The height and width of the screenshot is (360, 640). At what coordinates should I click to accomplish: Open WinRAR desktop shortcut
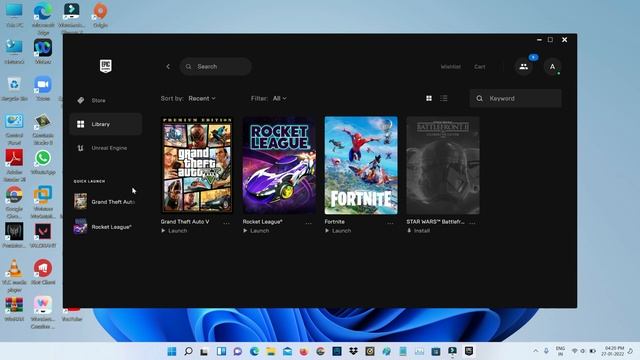[14, 309]
